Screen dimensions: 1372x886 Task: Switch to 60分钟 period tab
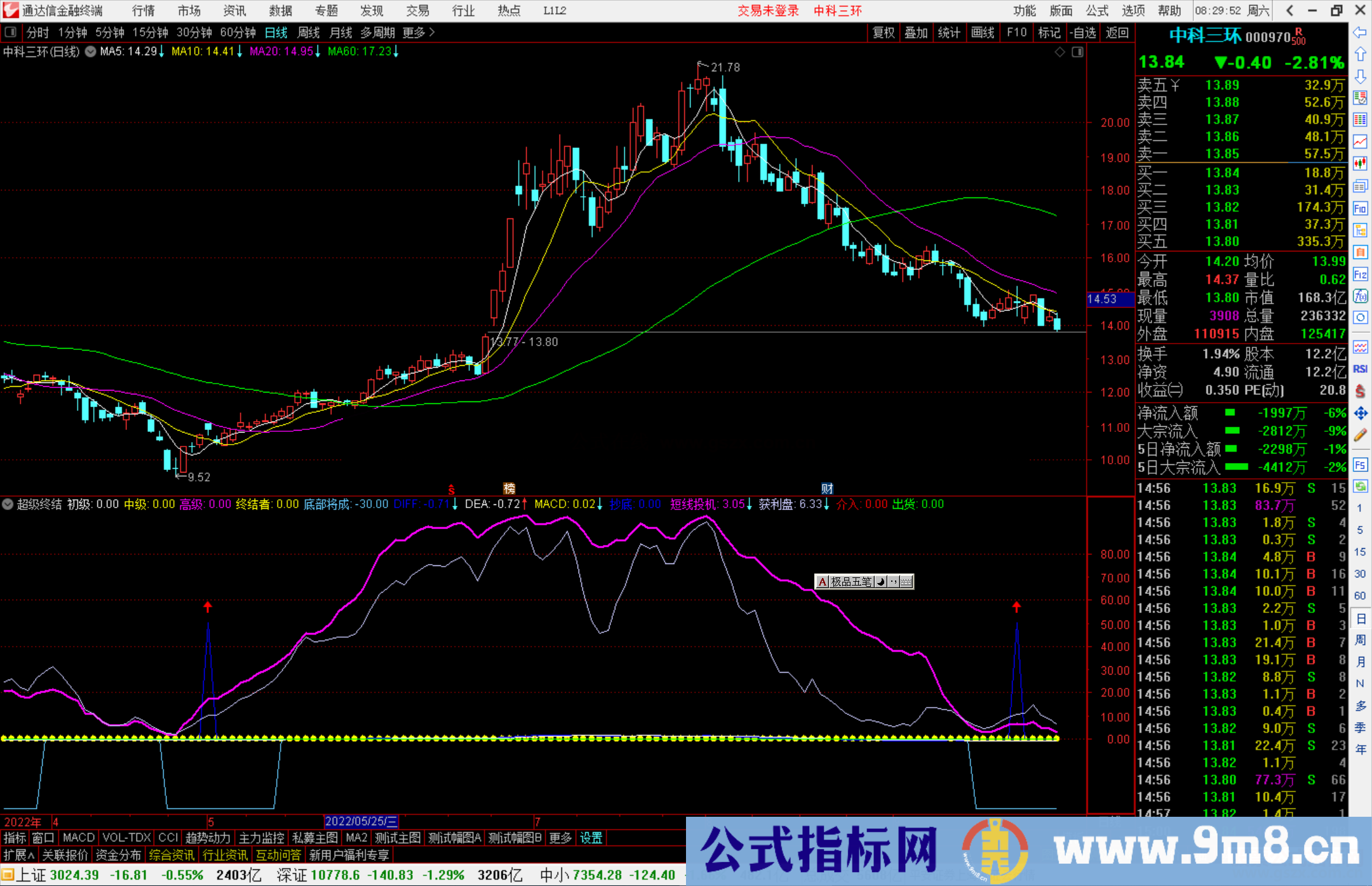pos(238,32)
